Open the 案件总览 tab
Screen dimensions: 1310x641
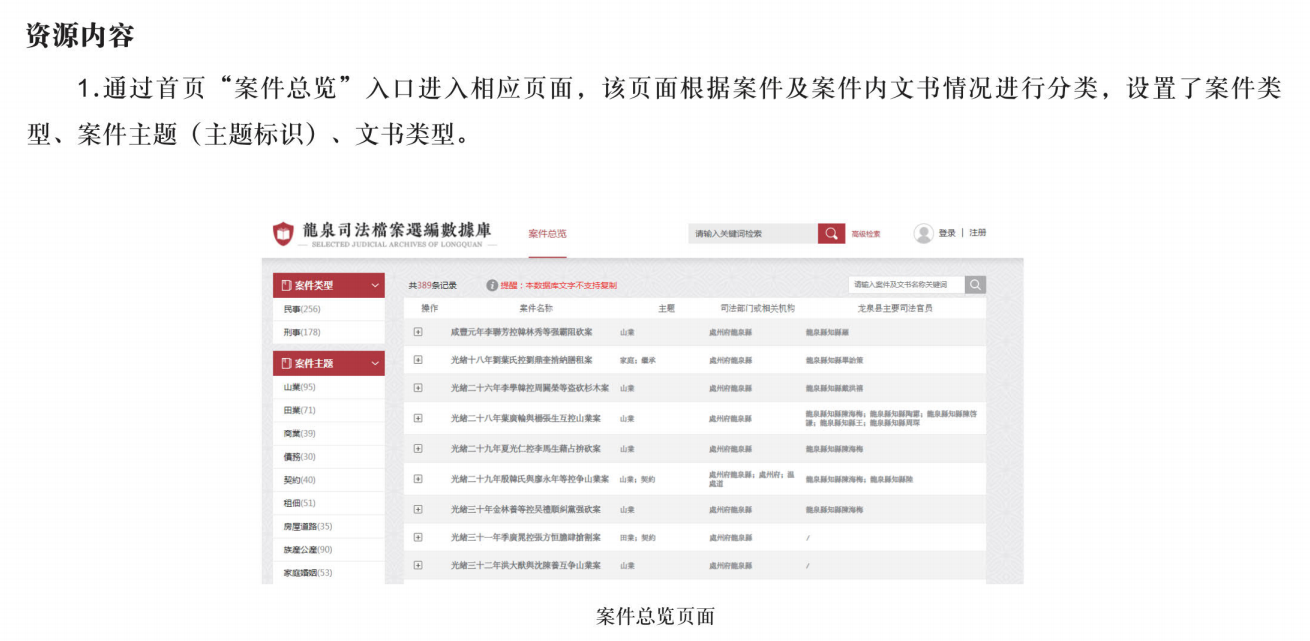pyautogui.click(x=547, y=234)
